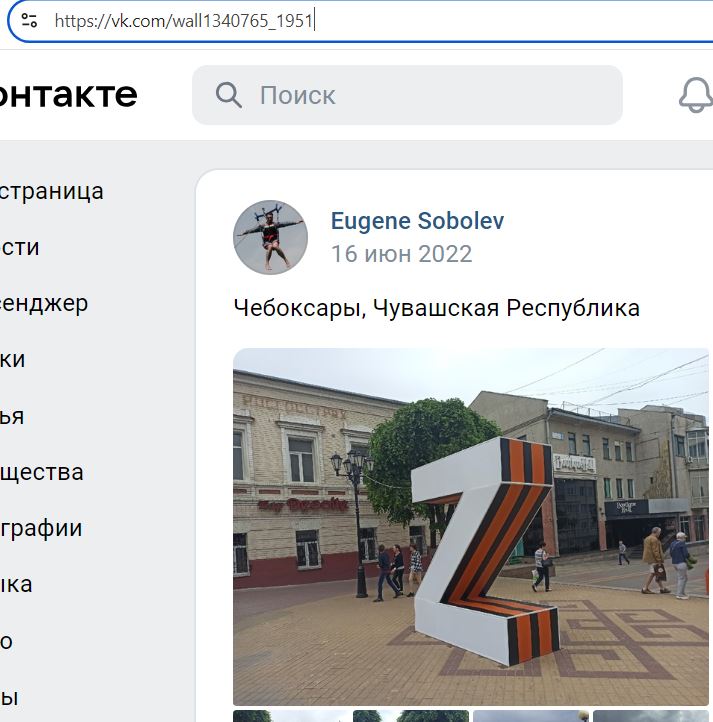Open Друзья in left sidebar

point(12,416)
